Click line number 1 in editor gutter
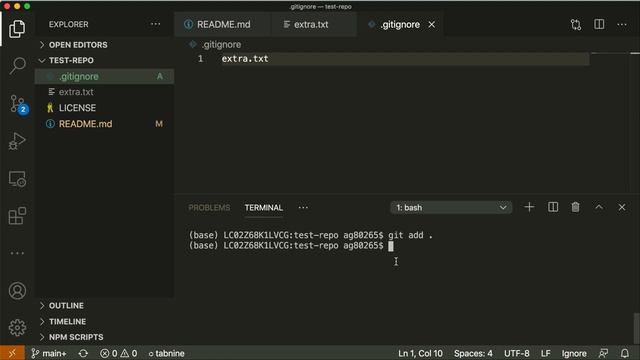Screen dimensions: 640x360 (200, 59)
